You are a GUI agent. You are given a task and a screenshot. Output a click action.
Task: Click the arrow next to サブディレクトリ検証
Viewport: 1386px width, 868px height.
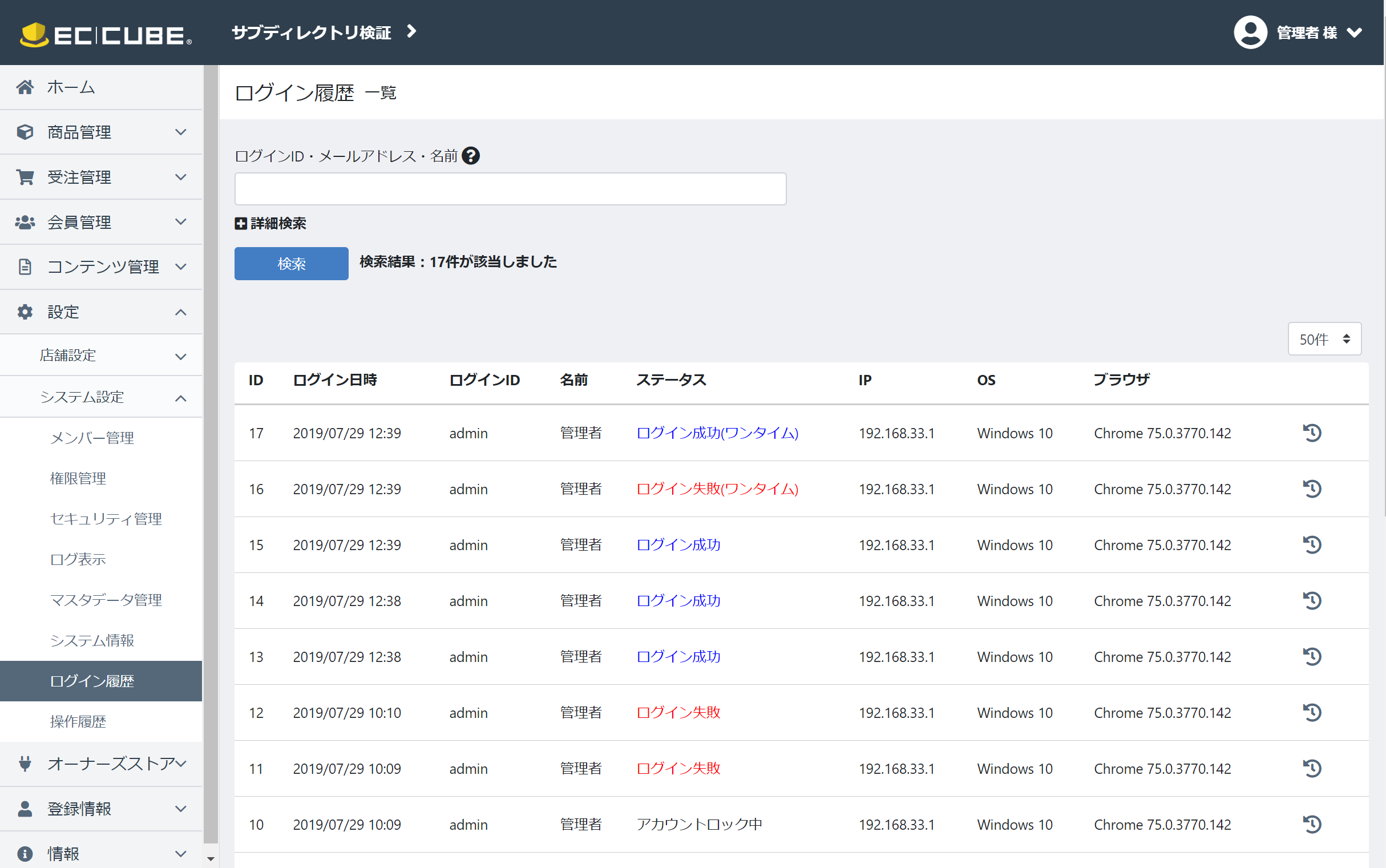[x=411, y=31]
